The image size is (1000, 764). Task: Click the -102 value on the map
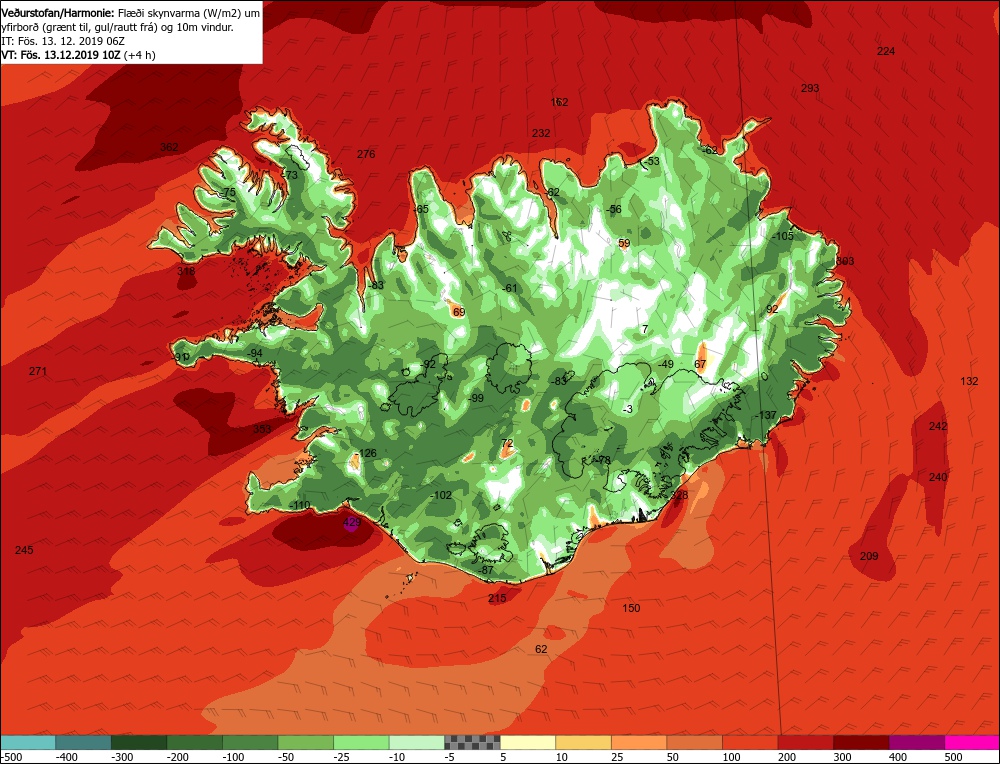(x=441, y=496)
